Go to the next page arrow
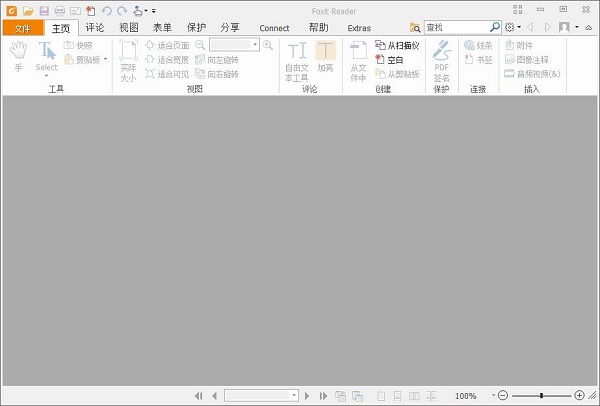 (x=307, y=396)
